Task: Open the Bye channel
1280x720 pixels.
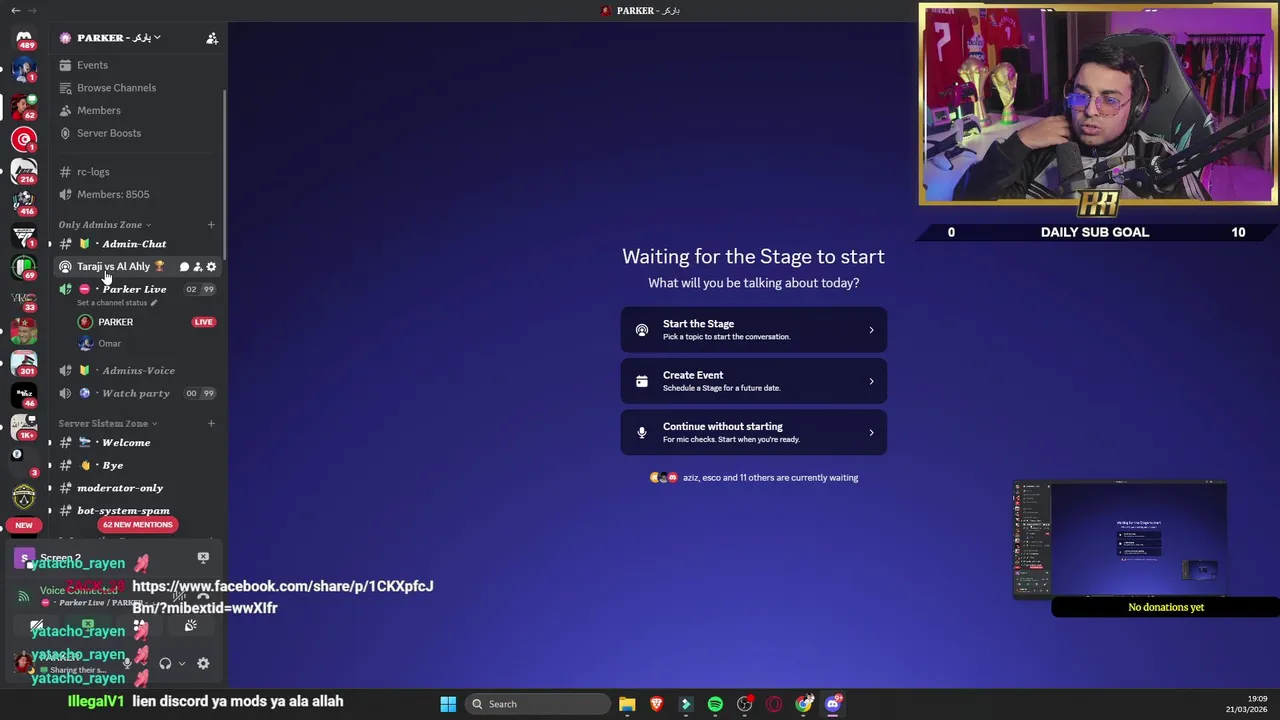Action: [x=112, y=466]
